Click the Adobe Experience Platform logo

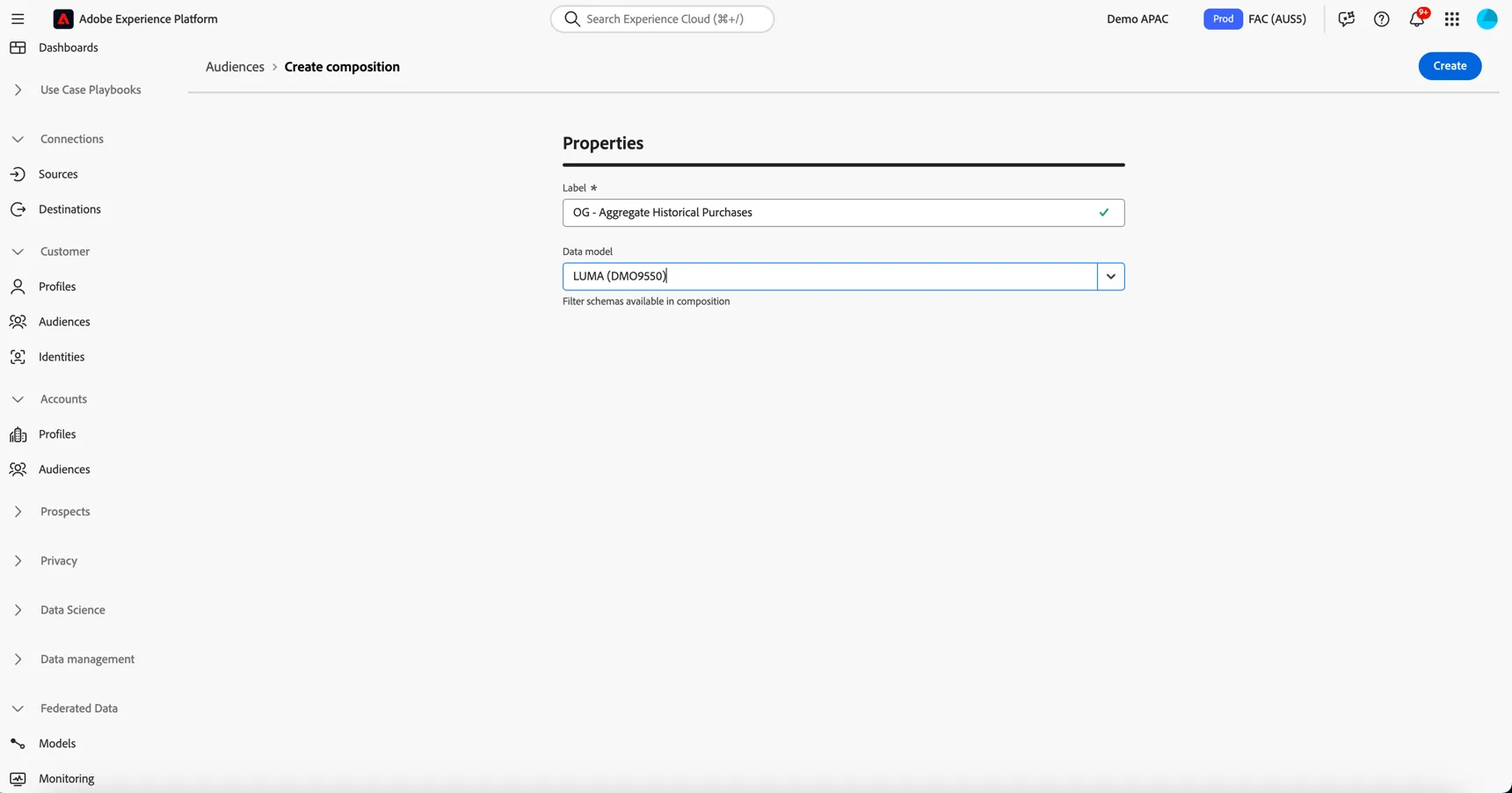63,18
